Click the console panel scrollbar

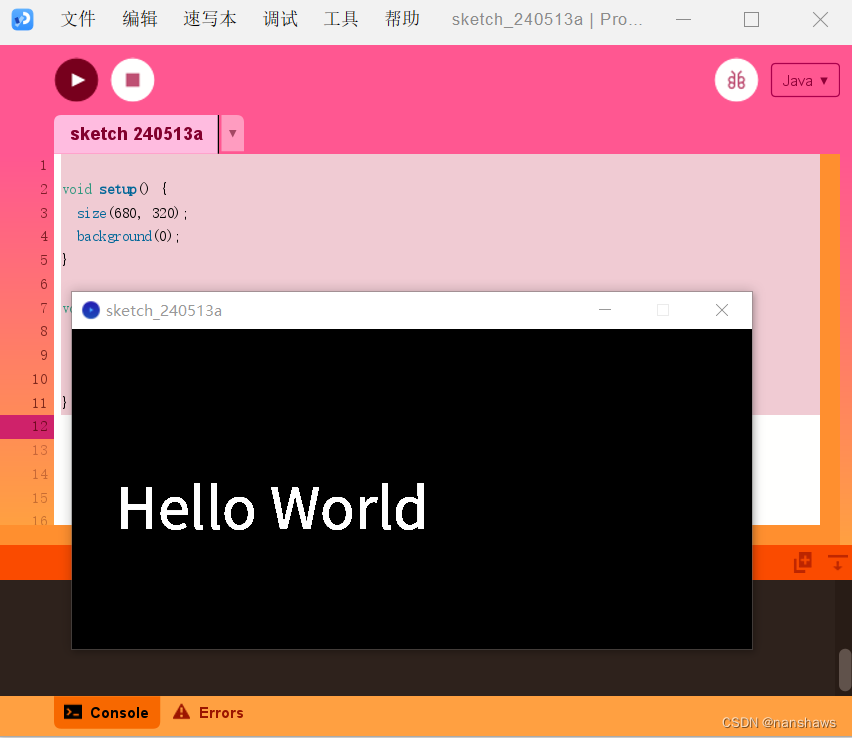click(843, 670)
